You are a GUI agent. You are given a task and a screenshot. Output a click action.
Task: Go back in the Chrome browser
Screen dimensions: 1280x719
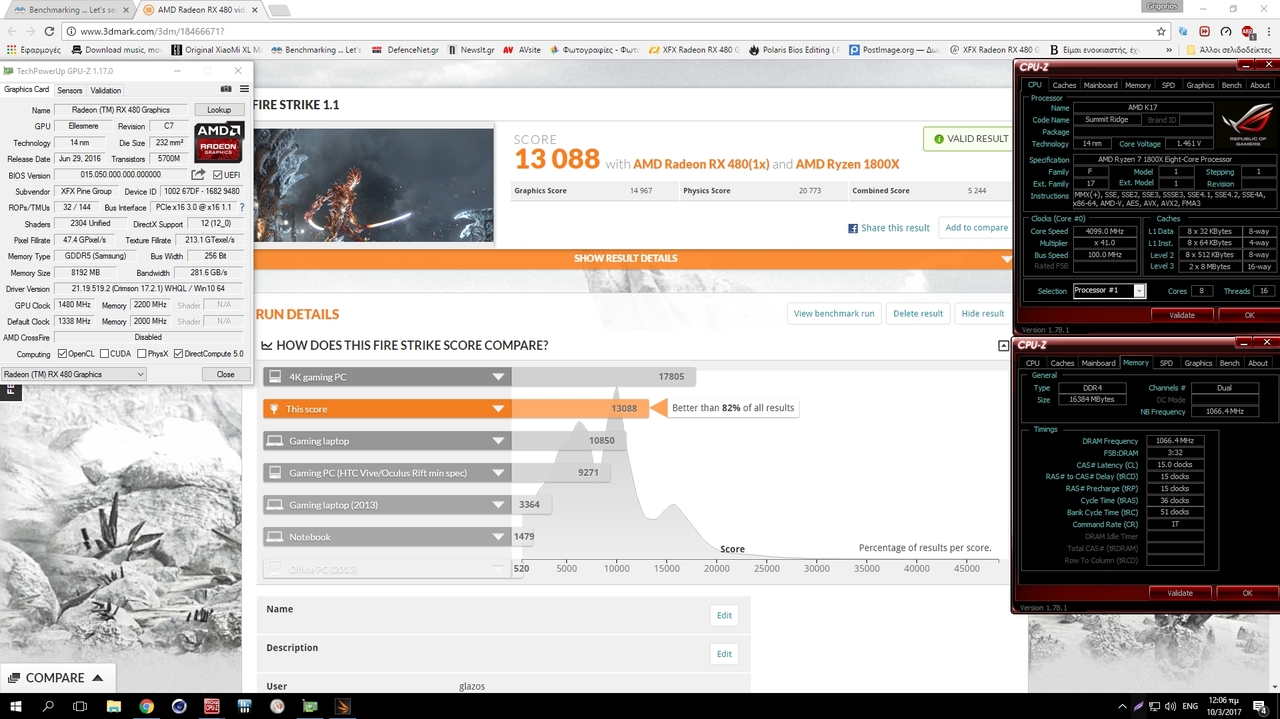10,31
